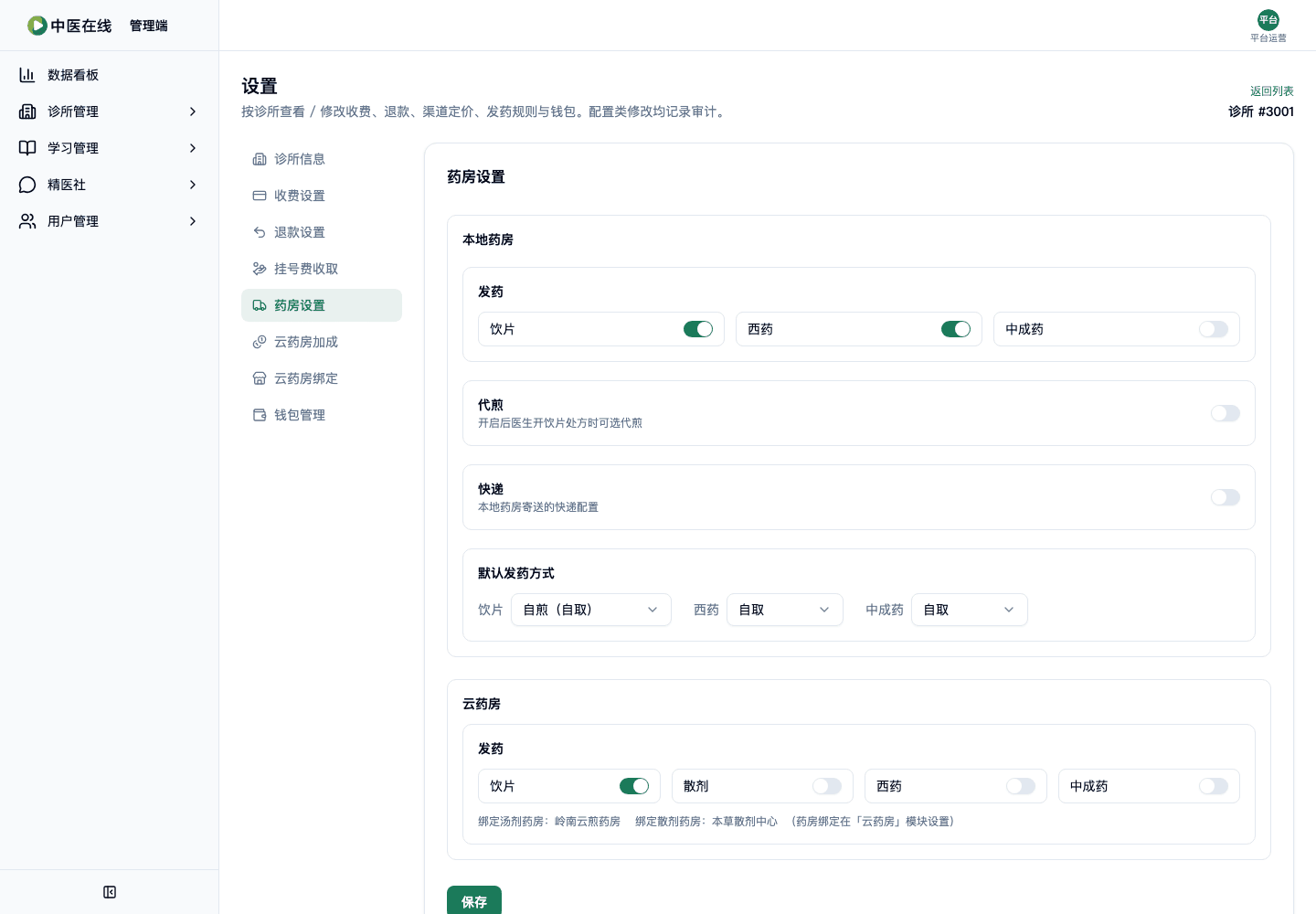
Task: Enable cloud pharmacy 中成药 toggle
Action: (x=1214, y=786)
